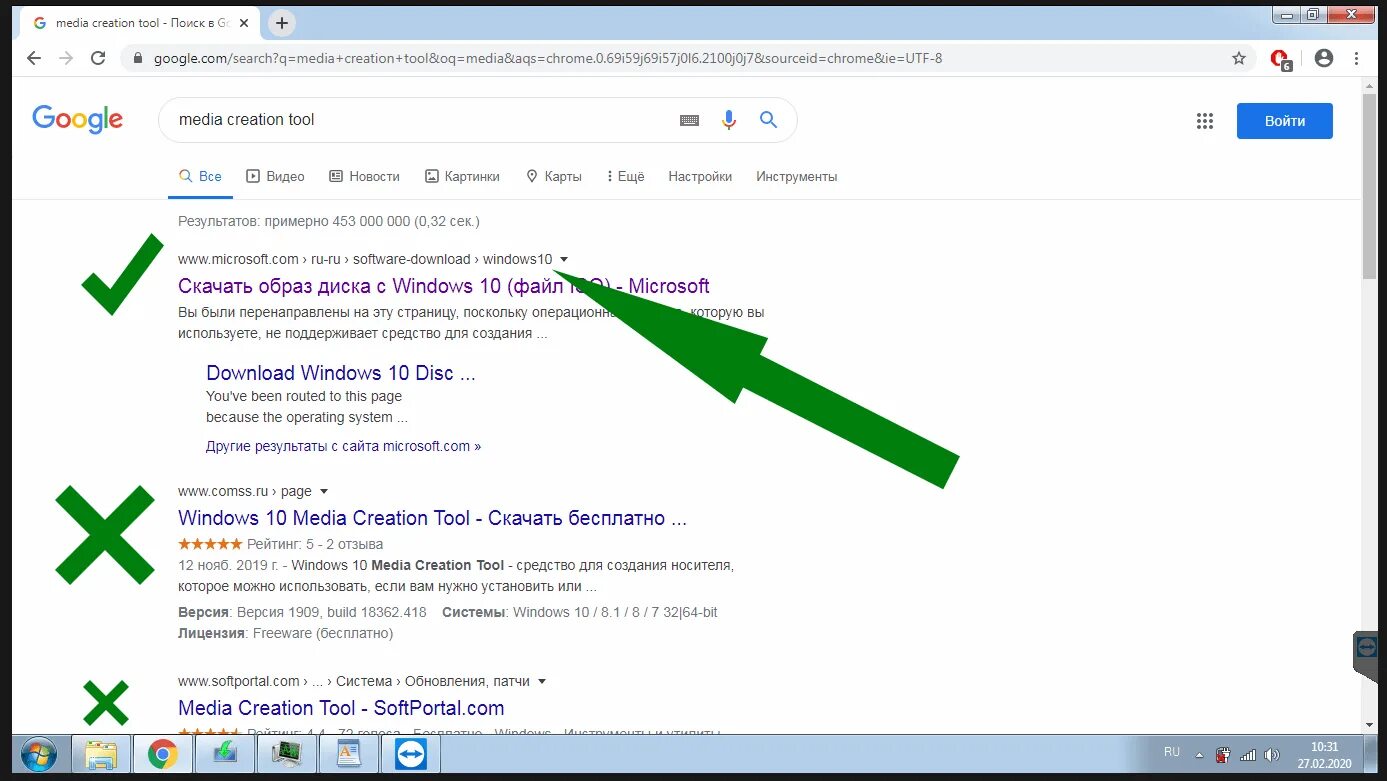Click the browser forward arrow
This screenshot has height=781, width=1387.
coord(66,58)
